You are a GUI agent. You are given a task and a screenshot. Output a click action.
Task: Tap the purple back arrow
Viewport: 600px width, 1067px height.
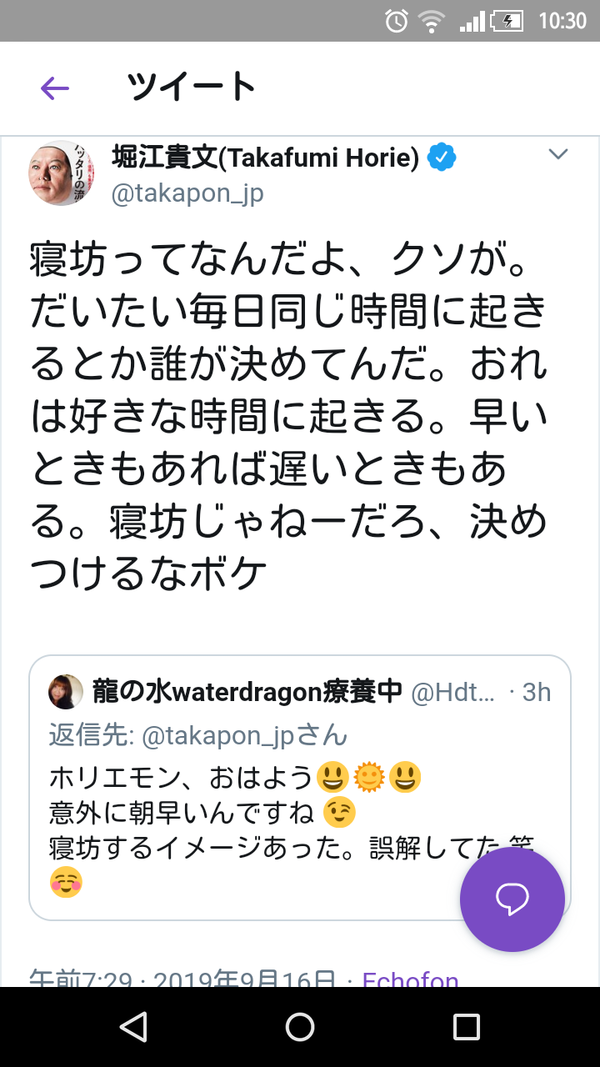55,88
